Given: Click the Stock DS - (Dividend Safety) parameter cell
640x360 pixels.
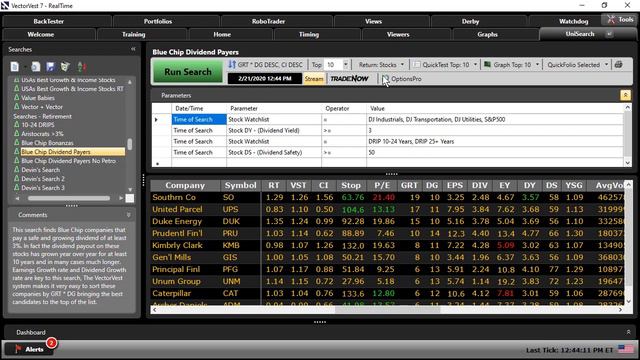Looking at the screenshot, I should (x=273, y=152).
